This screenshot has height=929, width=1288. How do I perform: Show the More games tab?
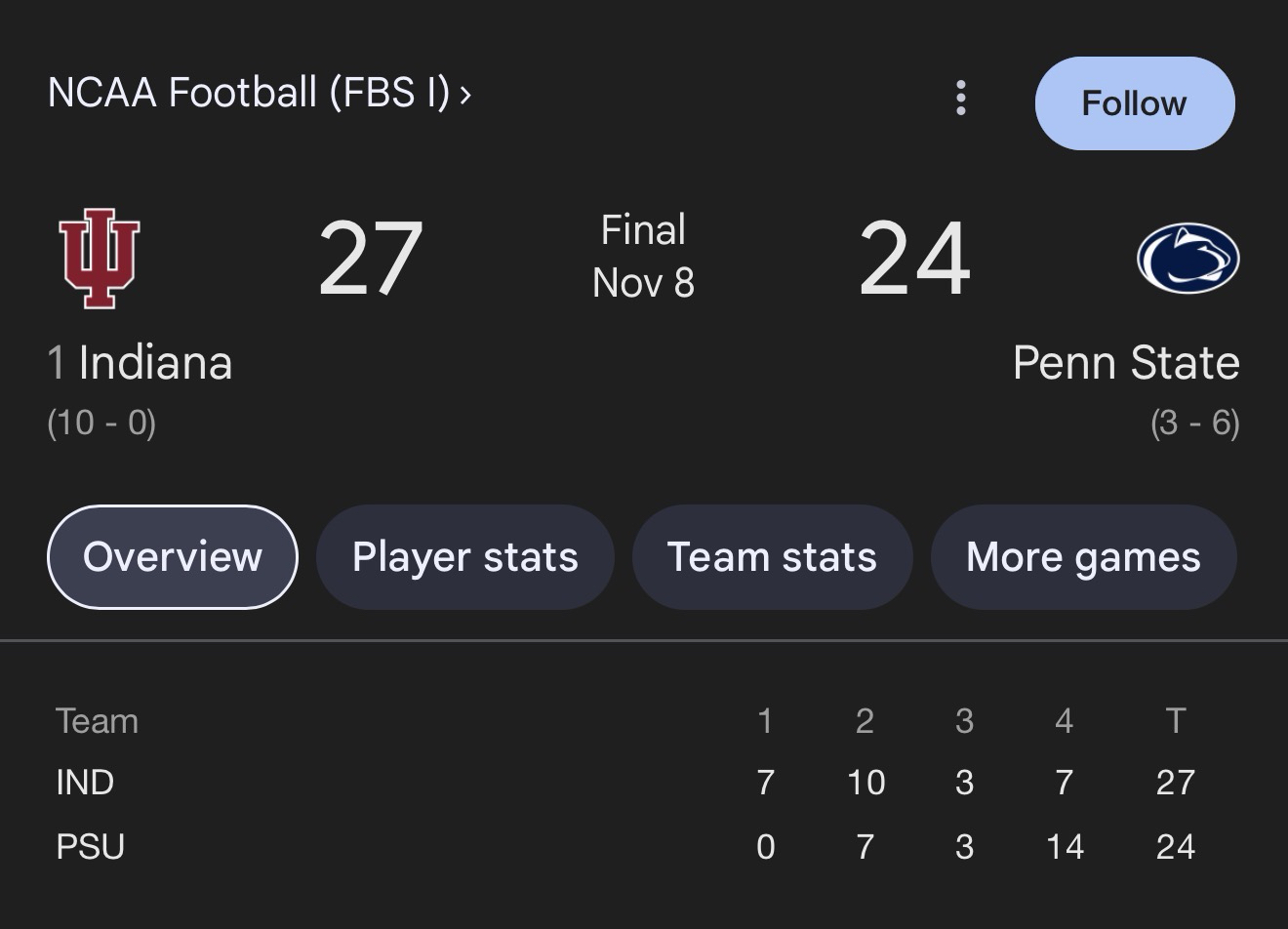coord(1083,557)
